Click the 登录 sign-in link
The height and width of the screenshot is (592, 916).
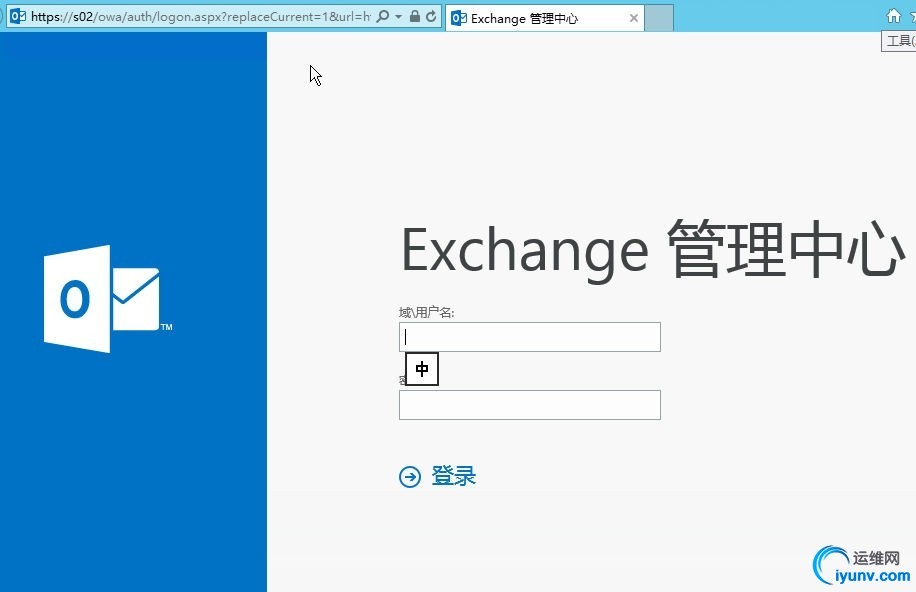(454, 476)
